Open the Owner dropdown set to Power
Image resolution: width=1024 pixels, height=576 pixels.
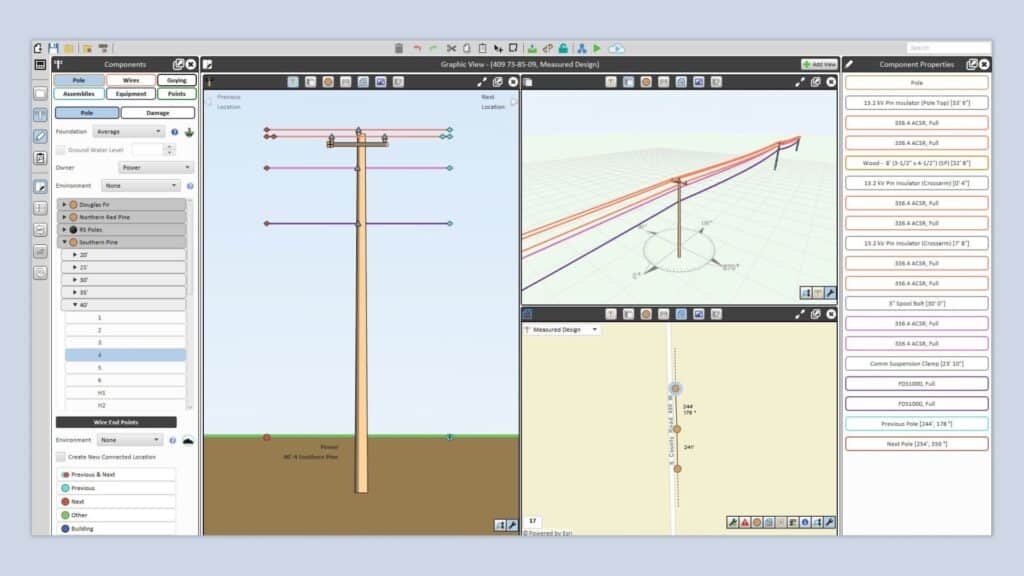click(x=155, y=167)
